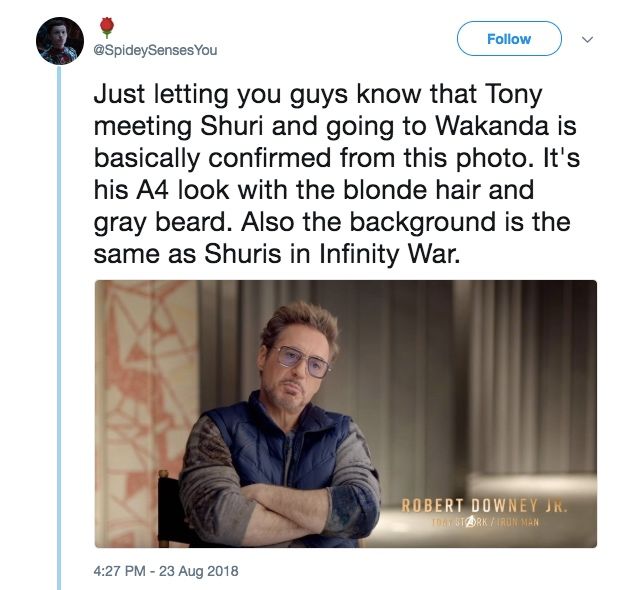The image size is (634, 590).
Task: Open the tweet author's profile avatar
Action: pyautogui.click(x=60, y=41)
